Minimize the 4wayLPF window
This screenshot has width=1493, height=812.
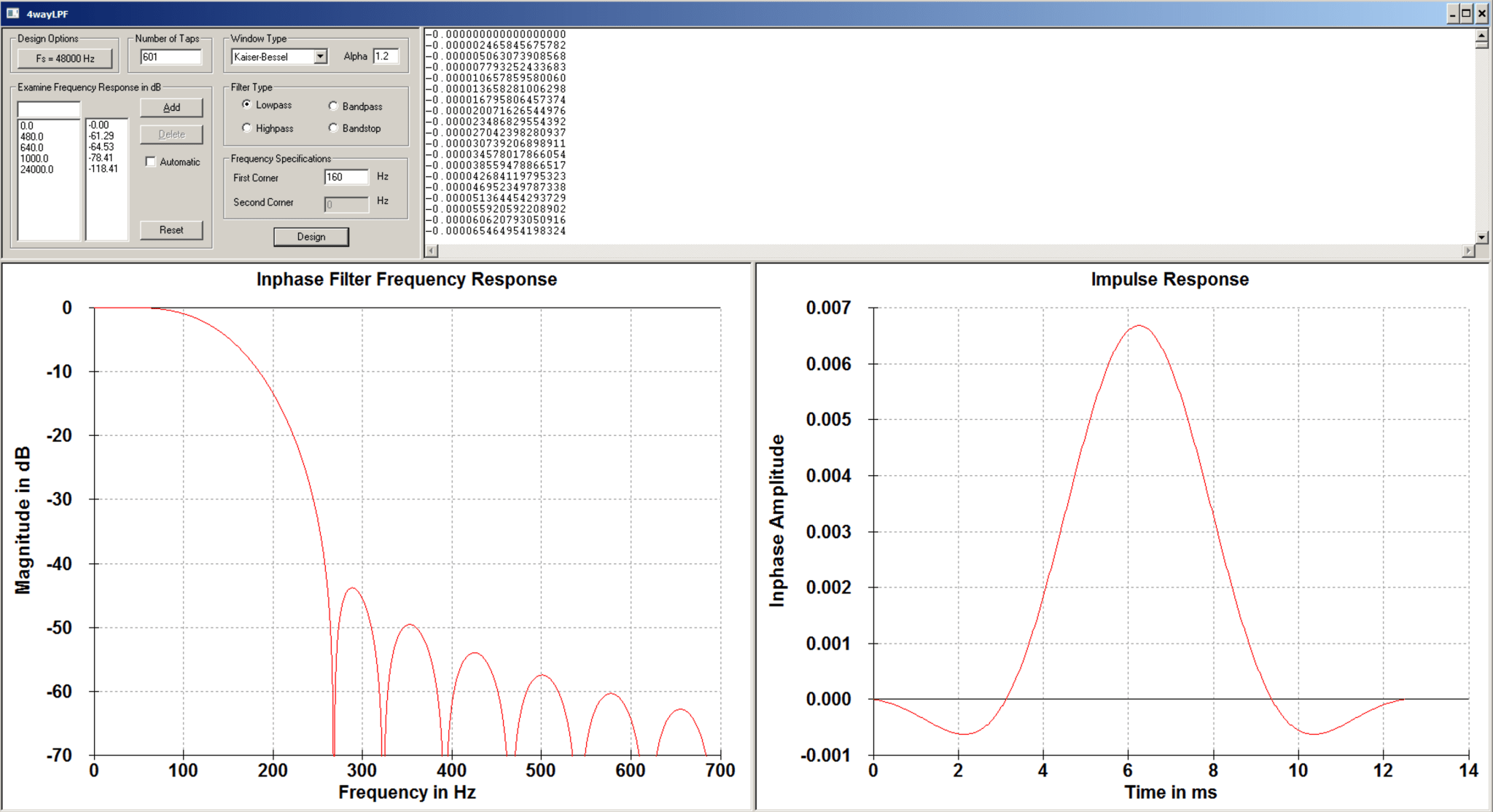pyautogui.click(x=1452, y=13)
